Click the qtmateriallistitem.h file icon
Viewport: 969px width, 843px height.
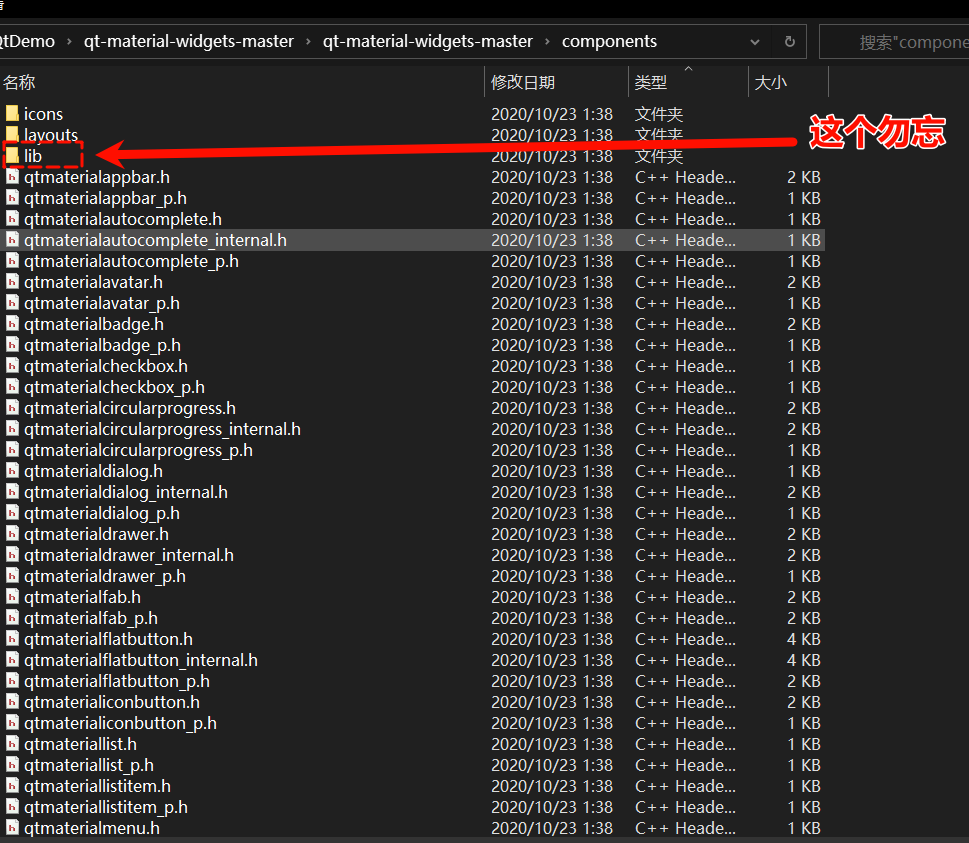(12, 787)
